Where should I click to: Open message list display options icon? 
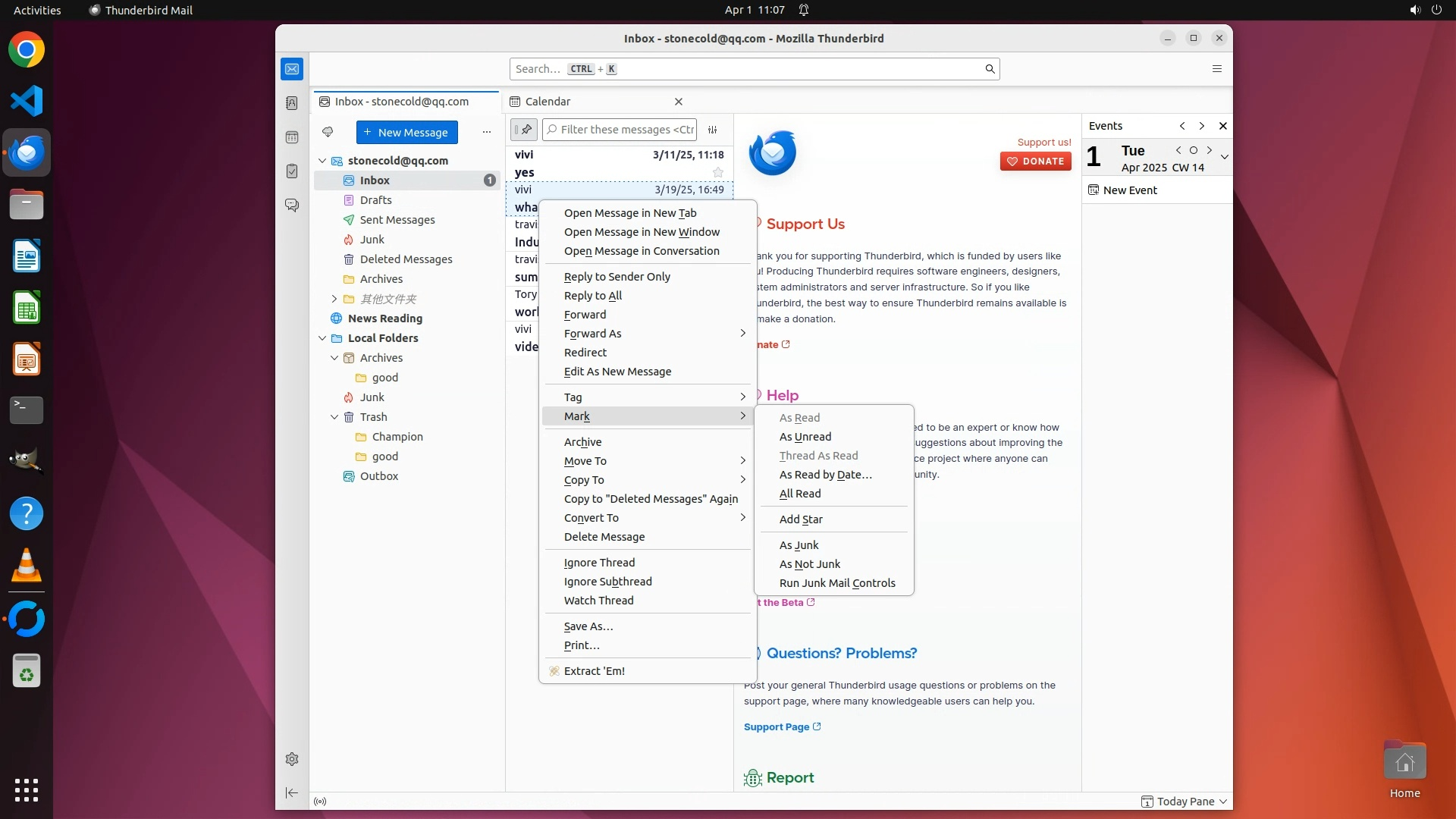pos(712,130)
